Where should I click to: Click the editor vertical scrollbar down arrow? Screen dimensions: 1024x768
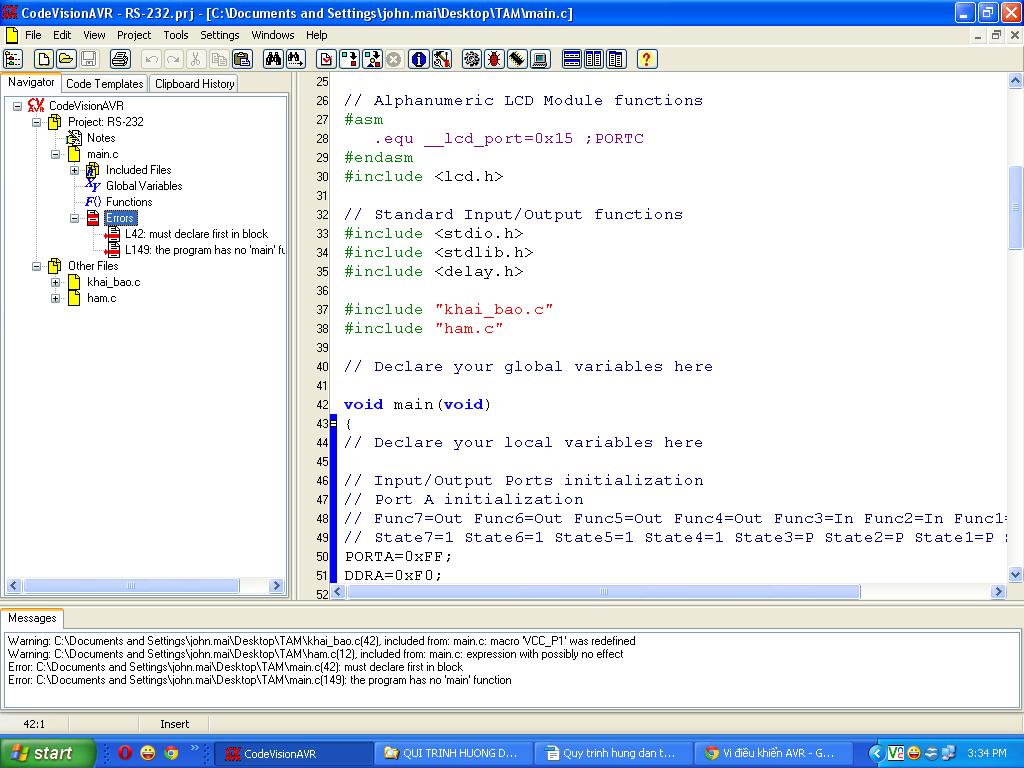1015,575
